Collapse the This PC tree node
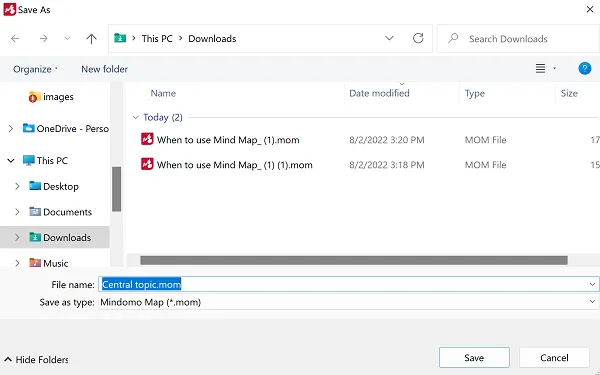Screen dimensions: 600x375 (11, 161)
